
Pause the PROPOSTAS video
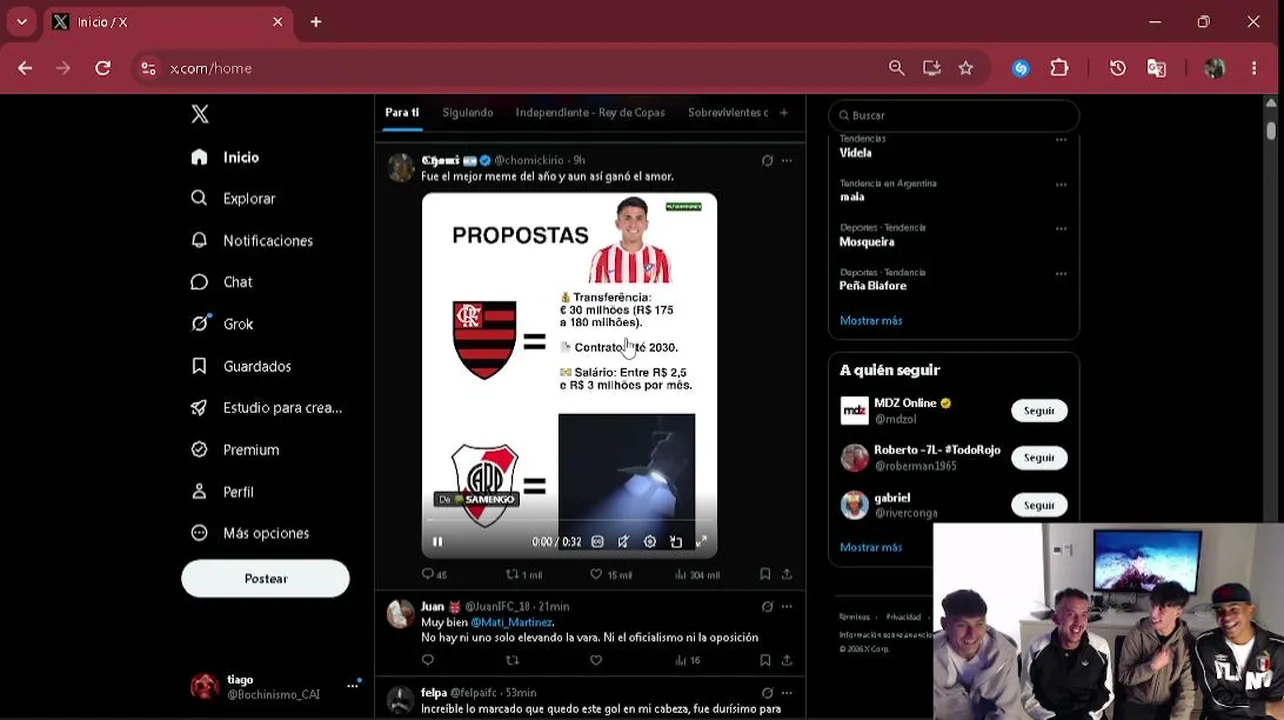click(x=437, y=542)
